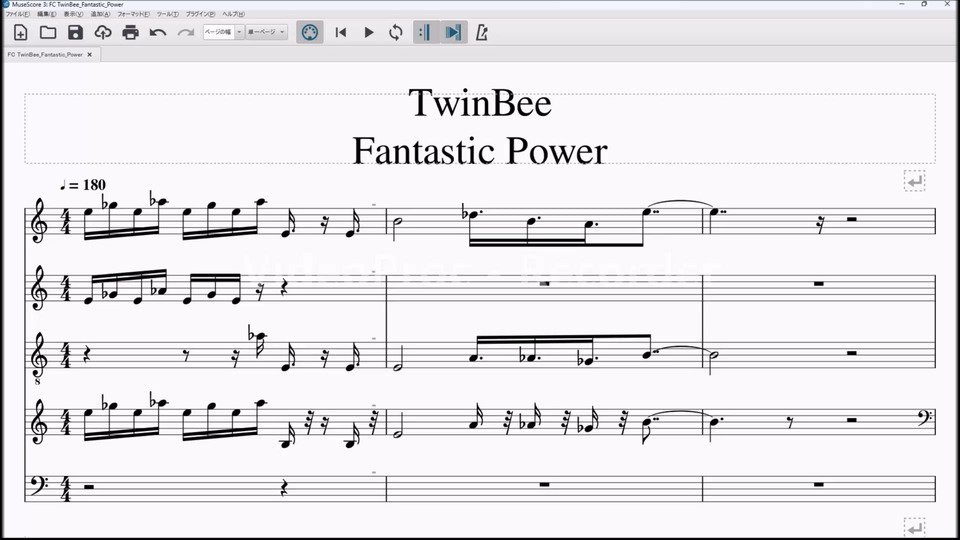Select the 4/4 time signature on the first staff
Screen dimensions: 960x540
[x=66, y=221]
